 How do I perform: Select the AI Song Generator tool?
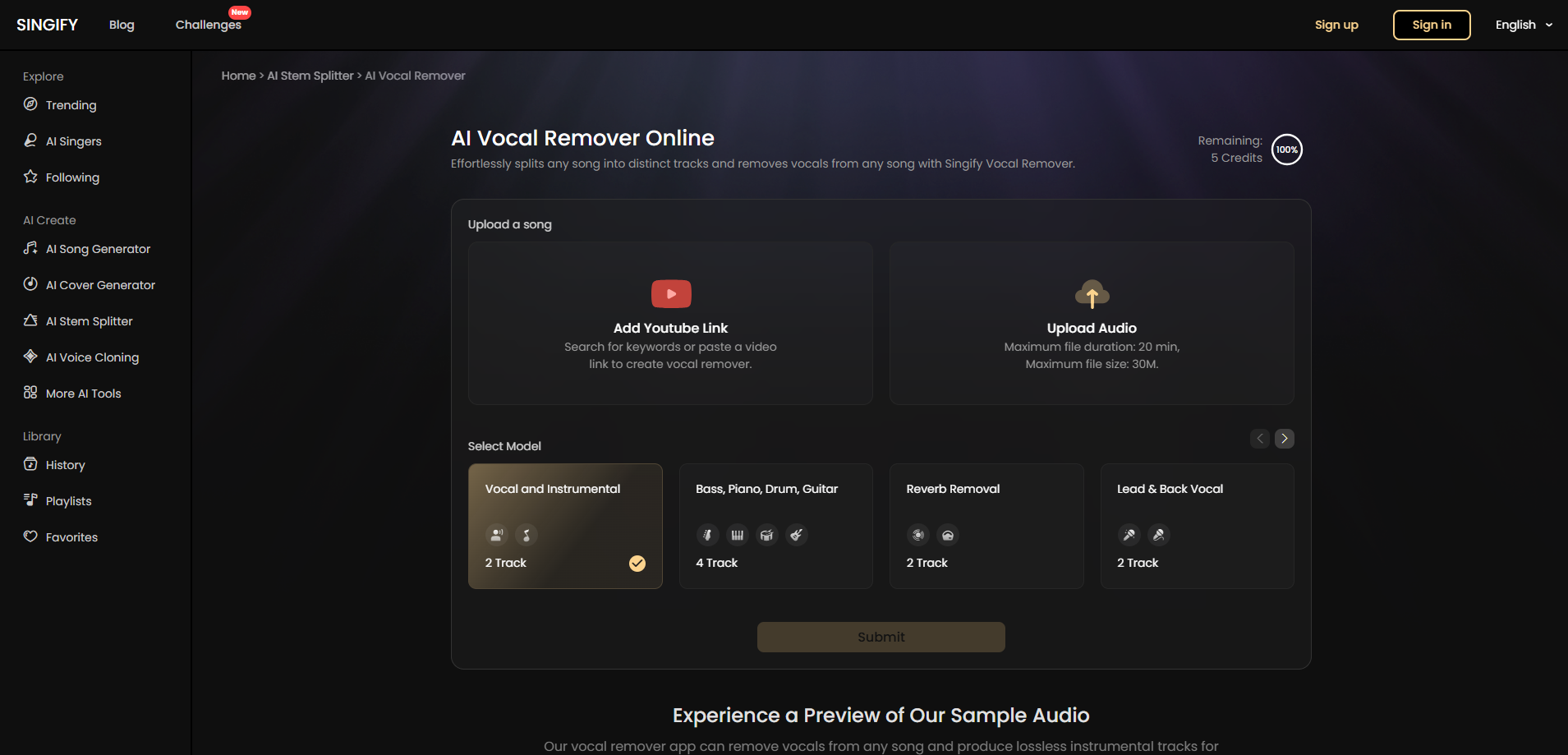[97, 248]
